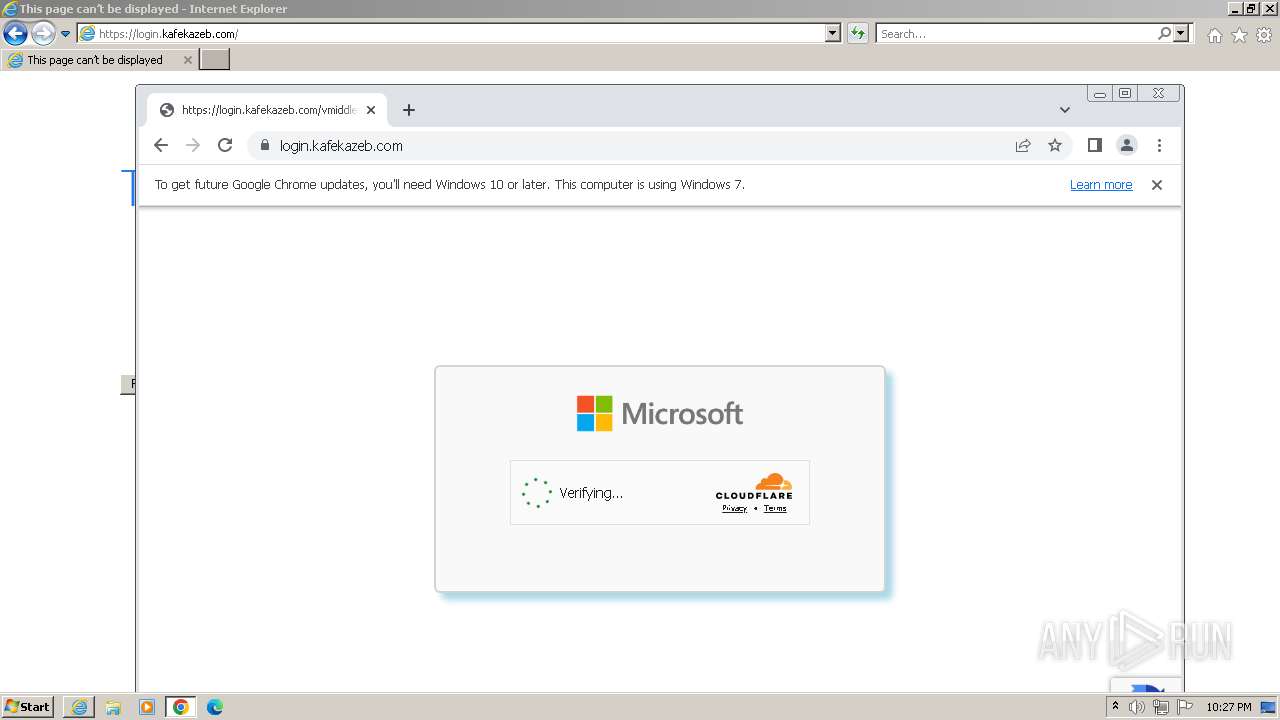Refresh the Internet Explorer page
Image resolution: width=1280 pixels, height=720 pixels.
pyautogui.click(x=858, y=34)
